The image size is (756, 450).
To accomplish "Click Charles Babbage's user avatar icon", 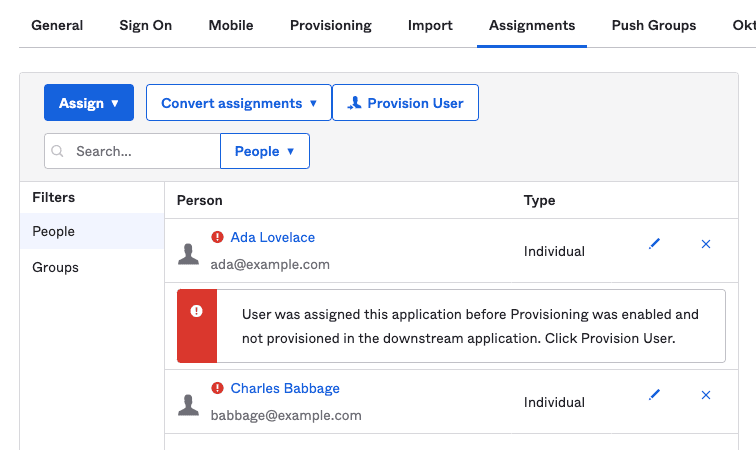I will (189, 405).
